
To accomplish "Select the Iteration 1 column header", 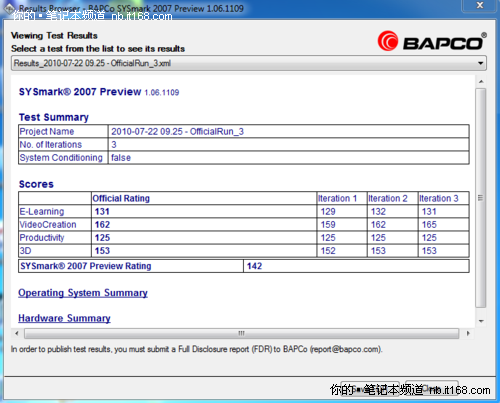I will coord(337,198).
